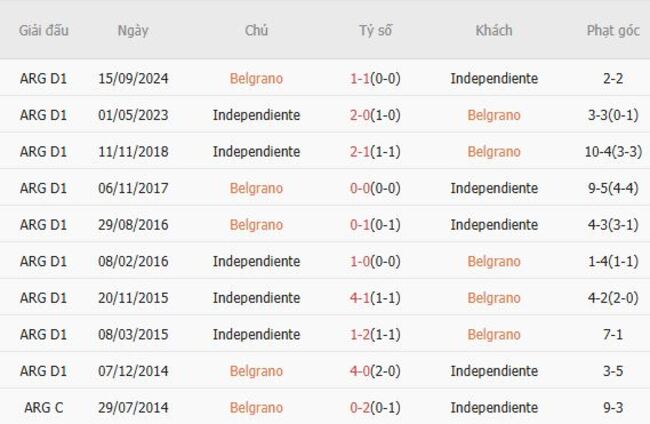Click corner stats 10-4(3-3)
Viewport: 650px width, 424px height.
613,152
